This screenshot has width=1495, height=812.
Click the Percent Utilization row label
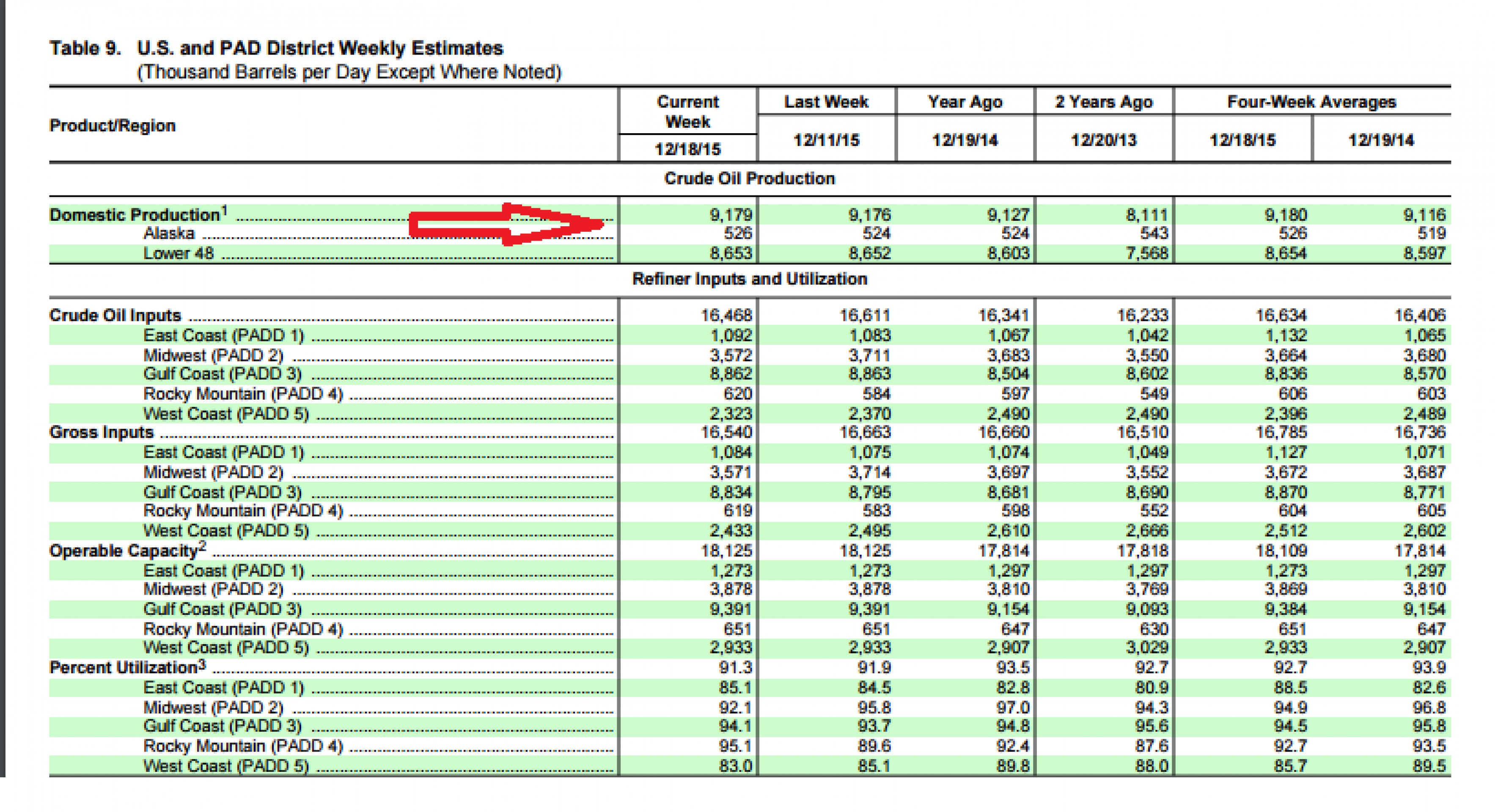coord(124,668)
